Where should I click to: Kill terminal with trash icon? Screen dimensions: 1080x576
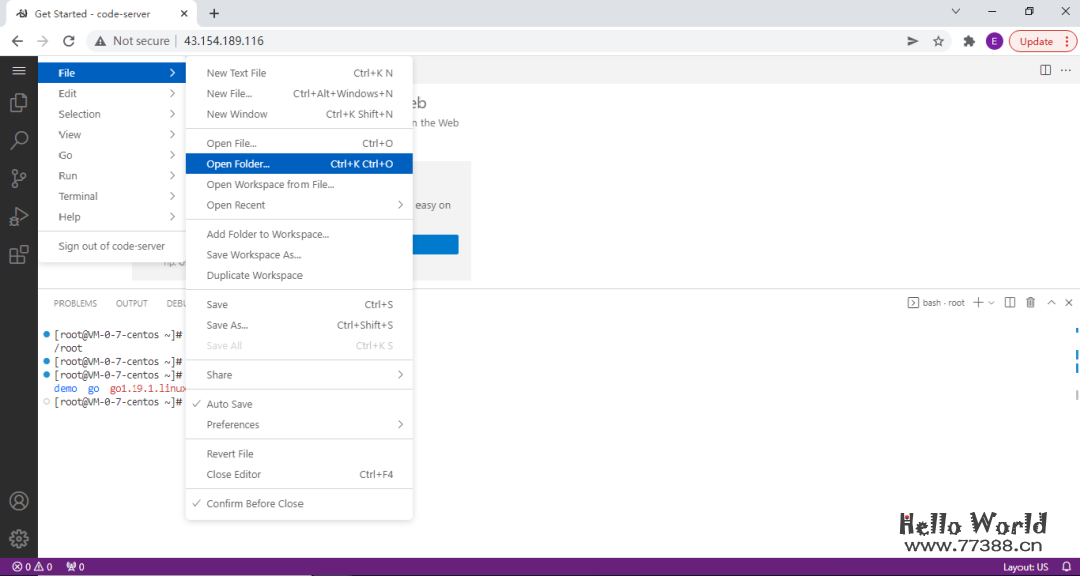[x=1030, y=303]
